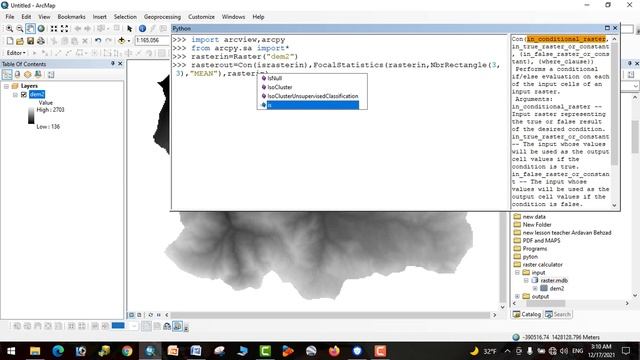Select 'new data' folder in Catalog
Image resolution: width=640 pixels, height=360 pixels.
pos(534,217)
